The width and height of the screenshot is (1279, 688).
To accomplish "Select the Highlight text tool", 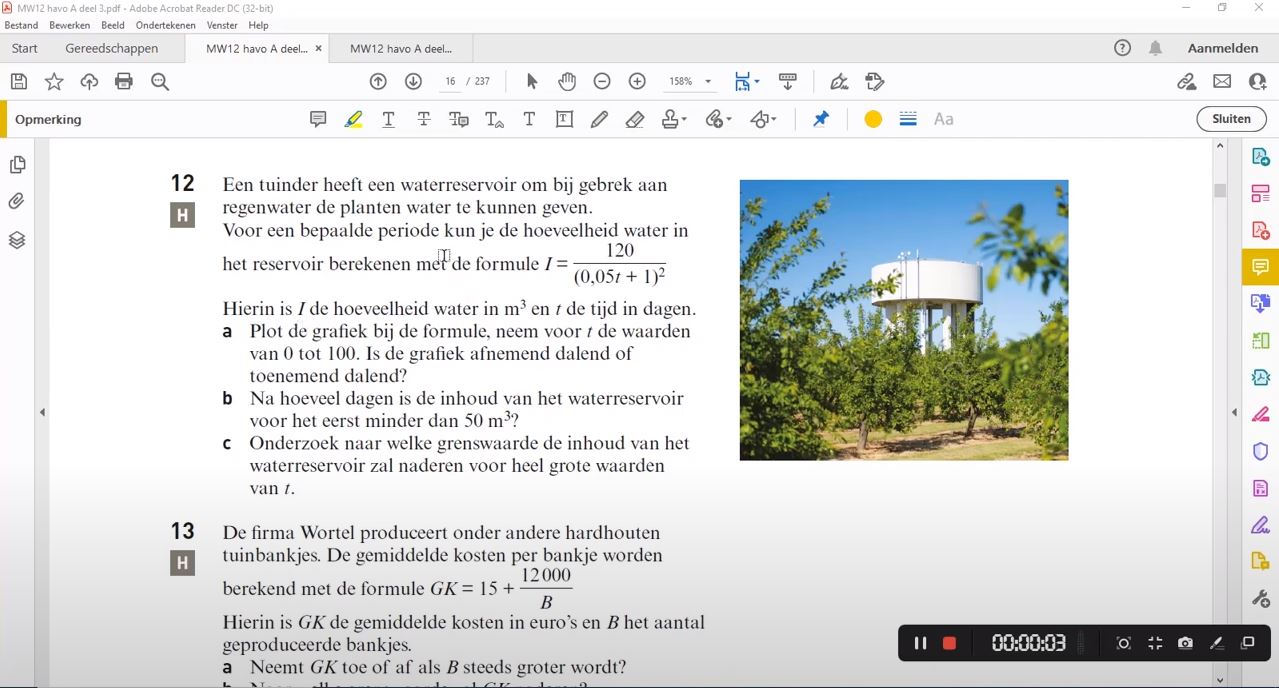I will click(x=353, y=119).
